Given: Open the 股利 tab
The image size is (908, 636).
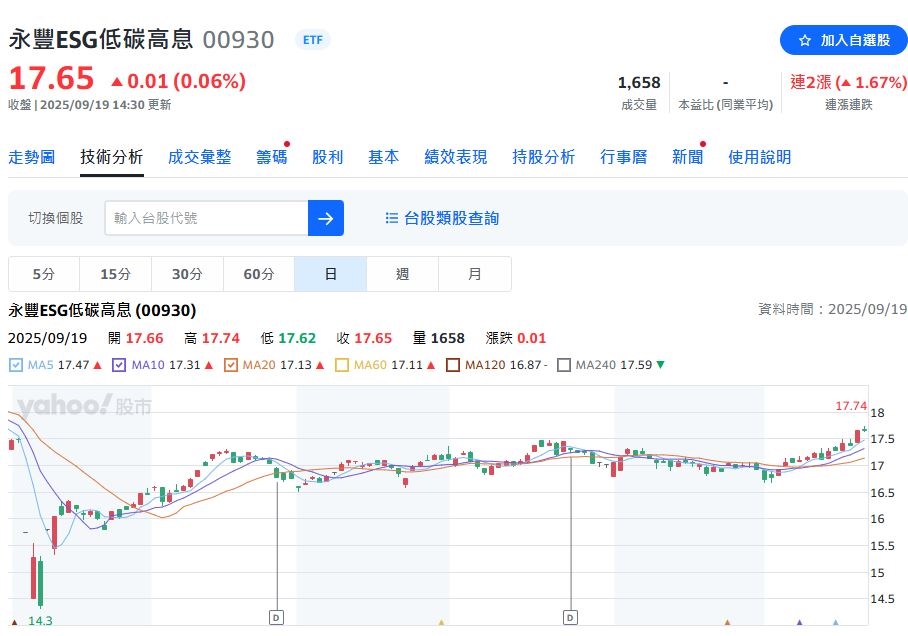Looking at the screenshot, I should [x=327, y=157].
